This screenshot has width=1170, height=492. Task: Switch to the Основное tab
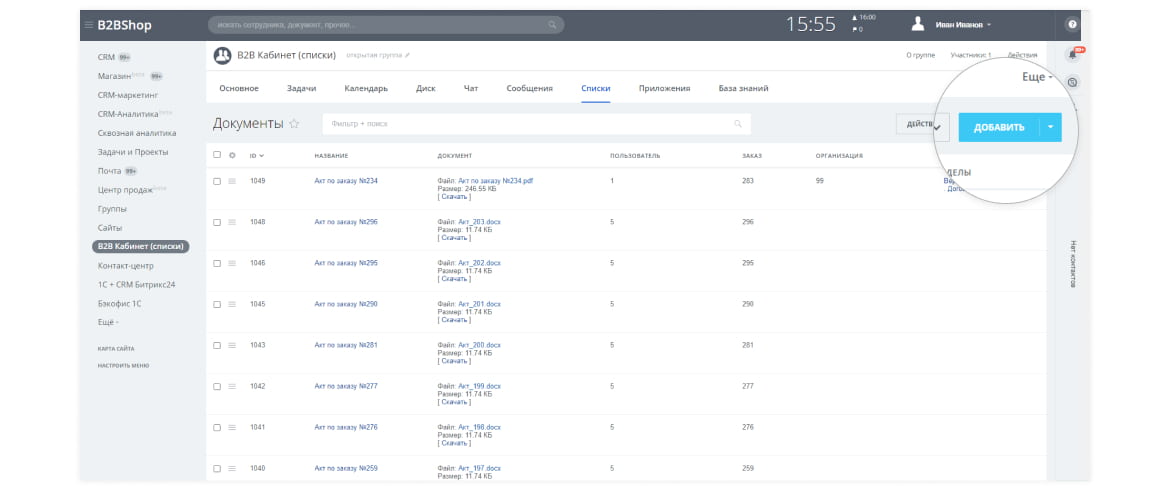[x=239, y=88]
